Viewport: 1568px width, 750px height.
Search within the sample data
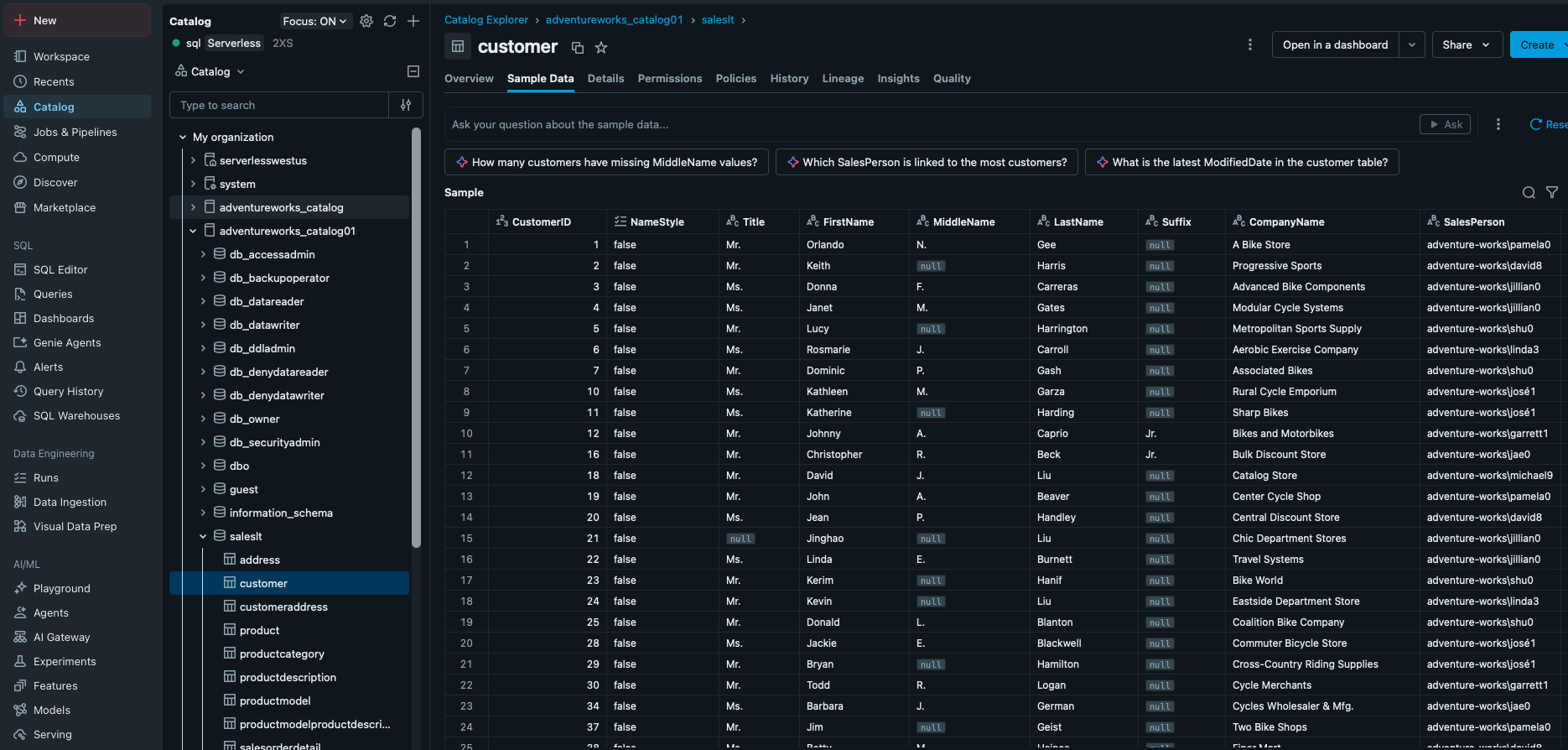1529,192
